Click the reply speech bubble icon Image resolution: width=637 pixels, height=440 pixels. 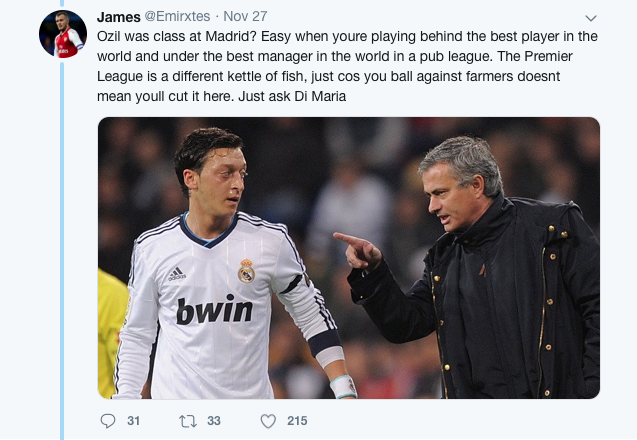point(108,421)
